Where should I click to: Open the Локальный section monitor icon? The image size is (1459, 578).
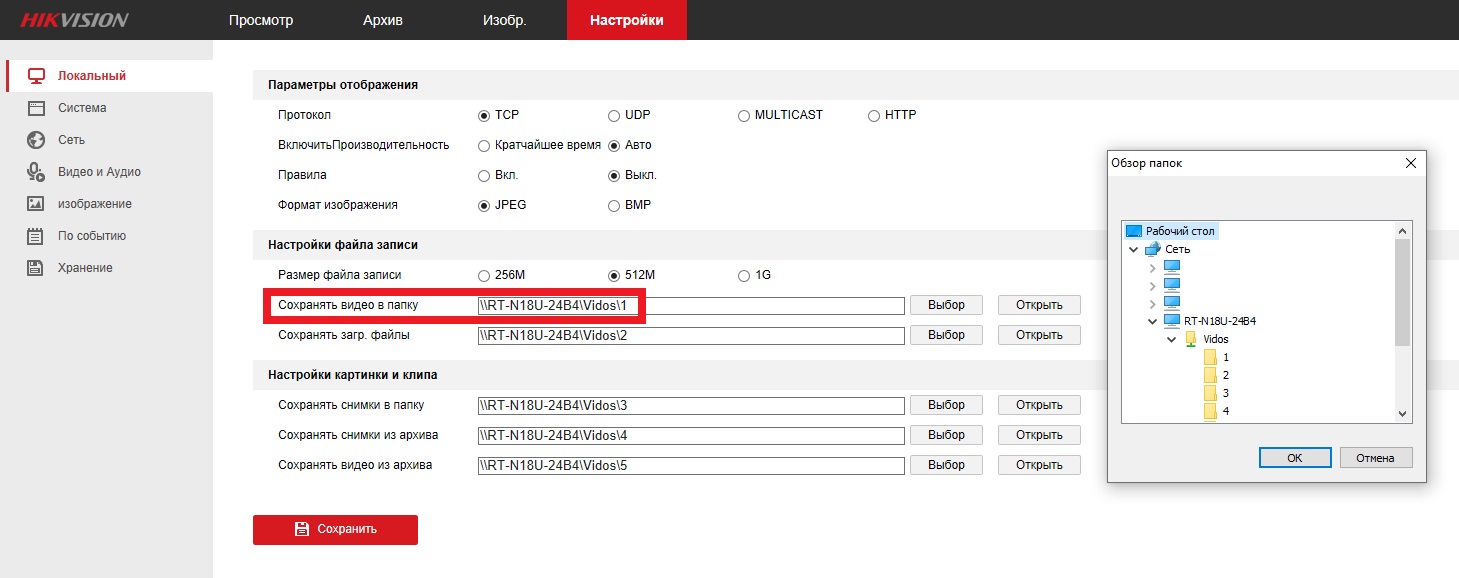pyautogui.click(x=36, y=76)
